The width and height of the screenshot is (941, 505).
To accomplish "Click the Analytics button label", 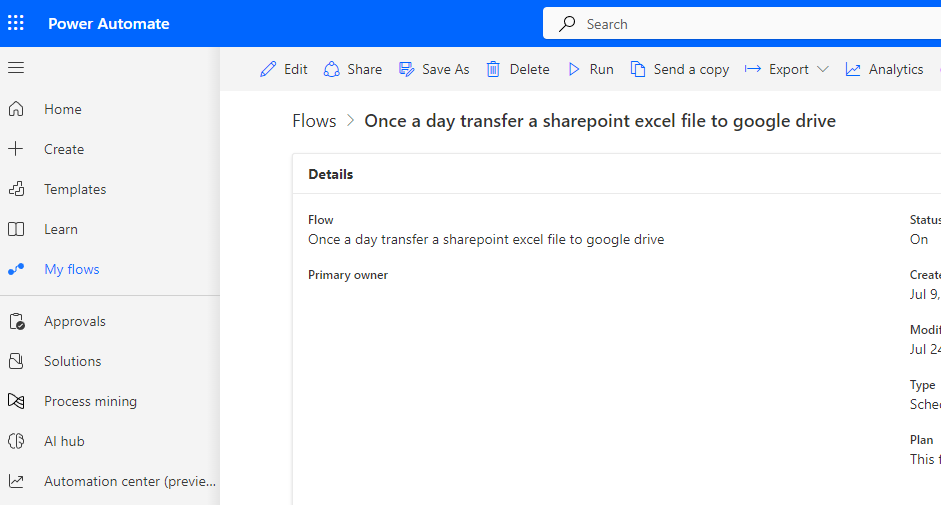I will 896,70.
